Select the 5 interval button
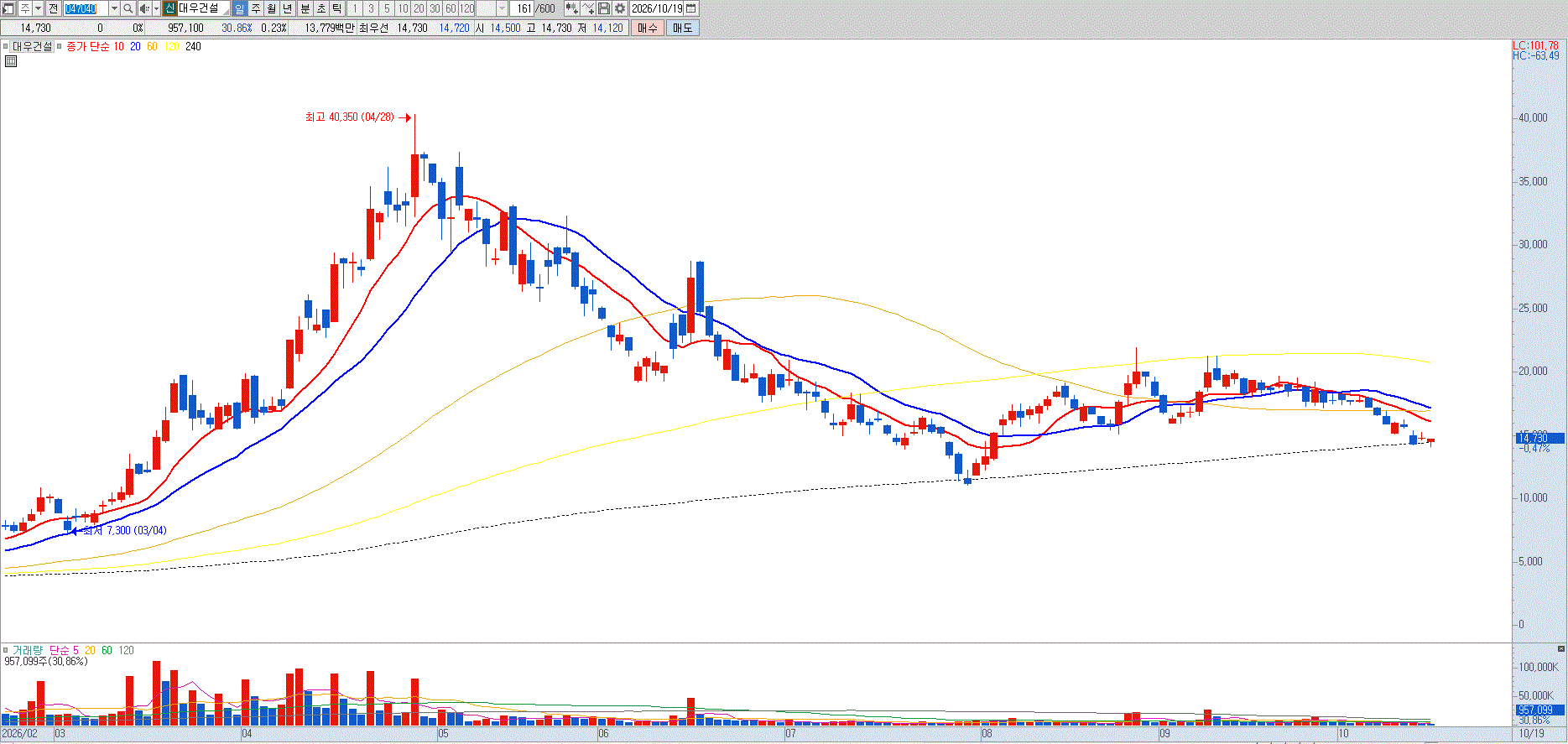 click(x=387, y=8)
